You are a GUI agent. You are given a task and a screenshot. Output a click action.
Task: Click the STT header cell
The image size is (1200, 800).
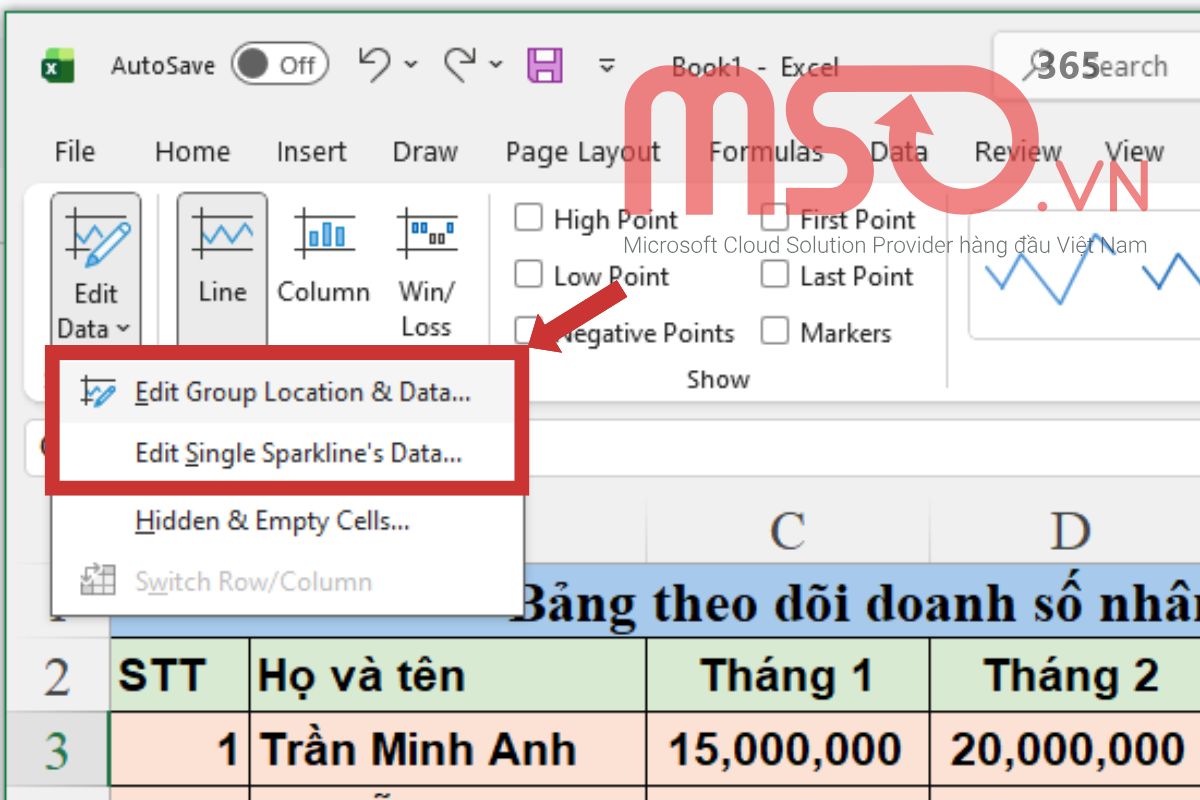[x=180, y=676]
